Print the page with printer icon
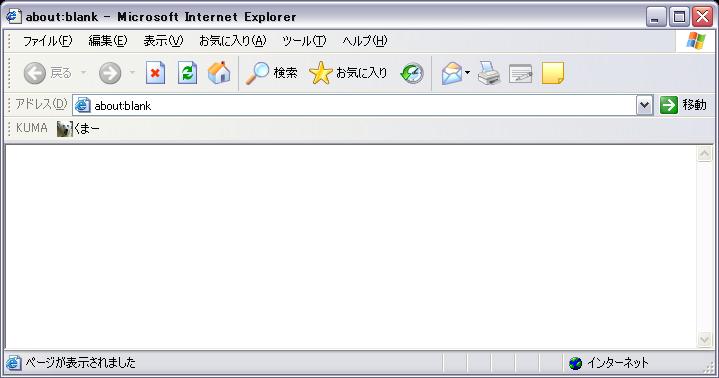Screen dimensions: 719x378 pos(489,73)
